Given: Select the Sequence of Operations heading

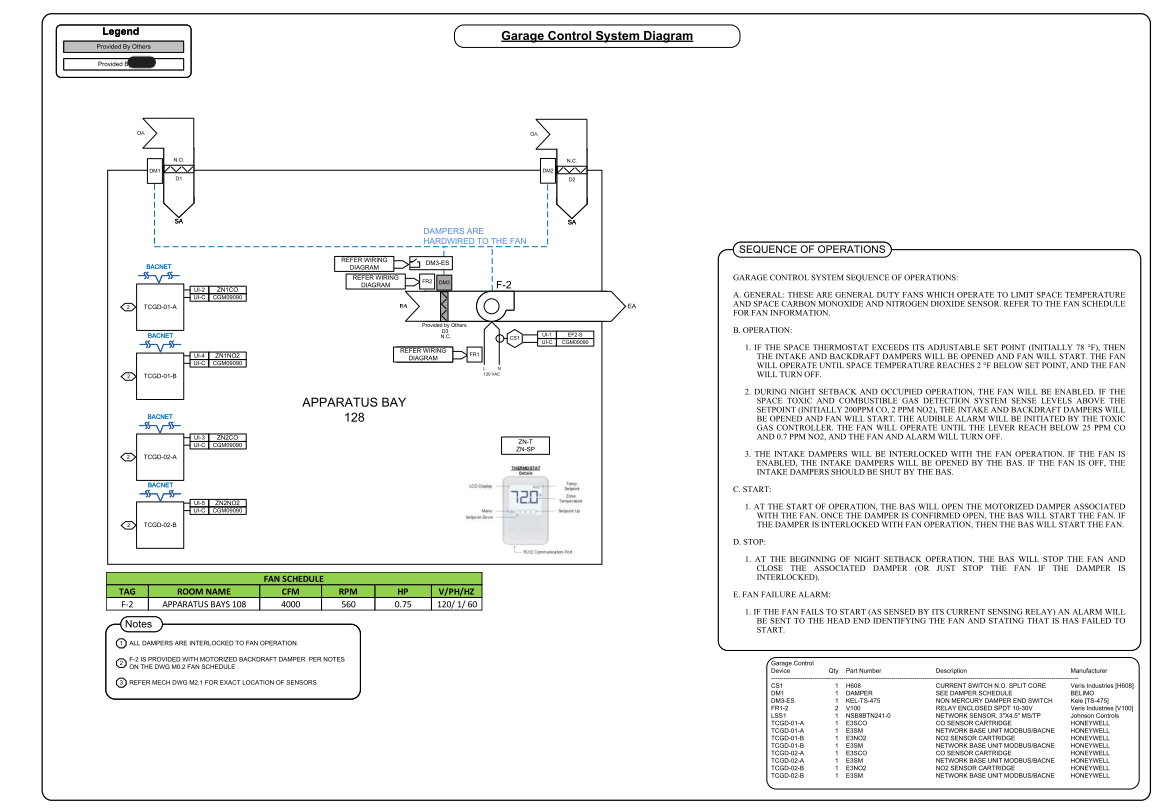Looking at the screenshot, I should (812, 249).
